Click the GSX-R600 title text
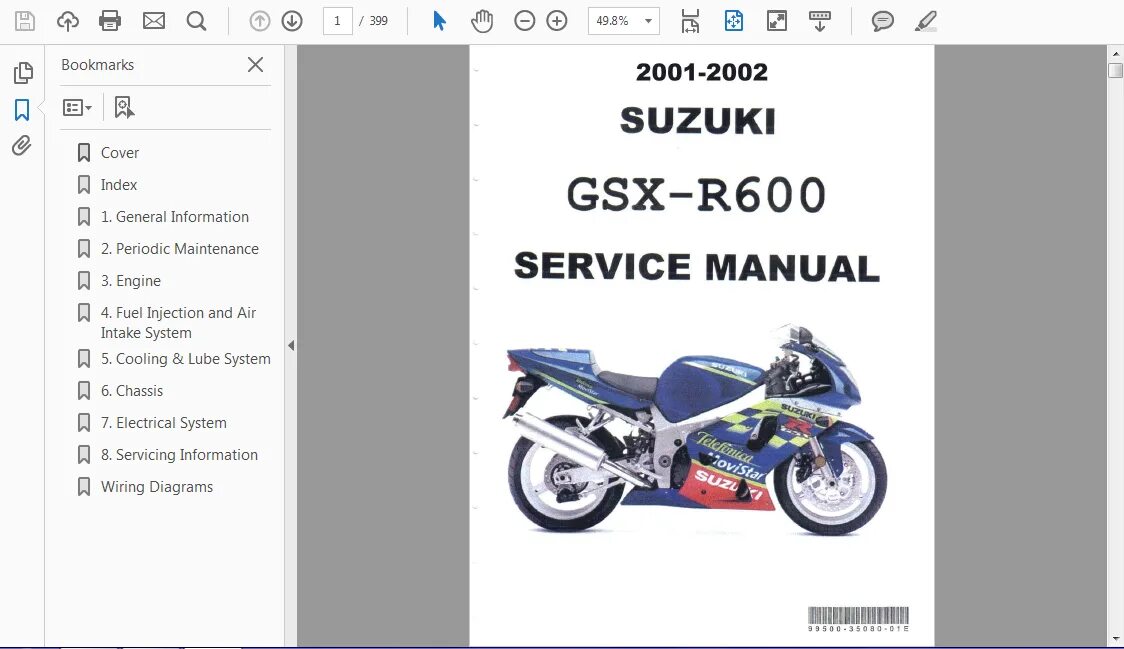This screenshot has height=649, width=1124. (696, 195)
